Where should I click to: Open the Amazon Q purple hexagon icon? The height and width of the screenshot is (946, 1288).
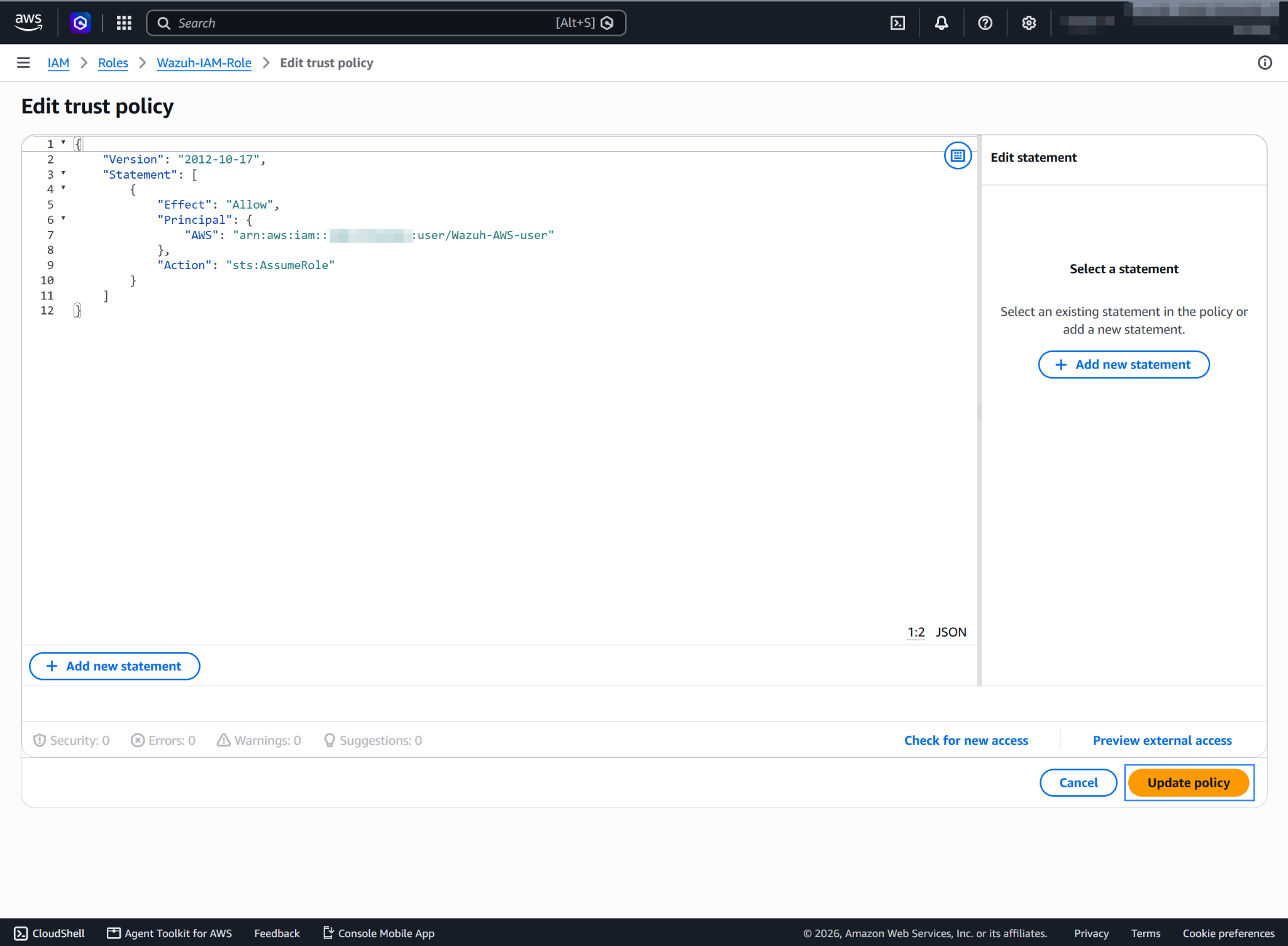pyautogui.click(x=80, y=23)
